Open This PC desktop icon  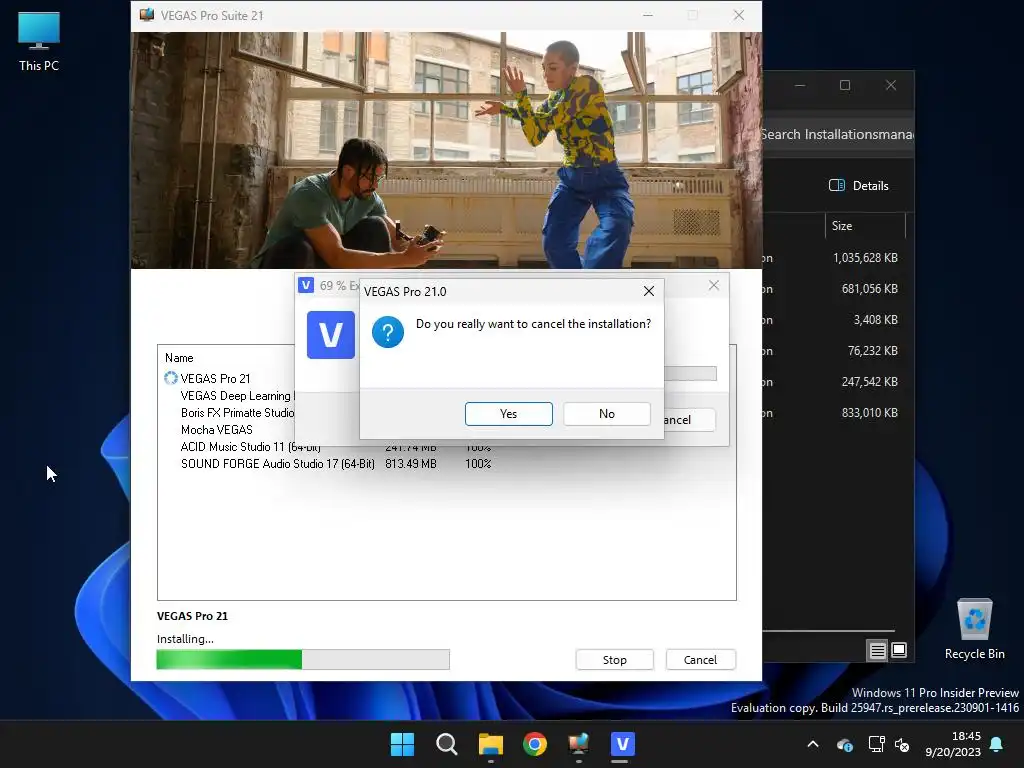click(x=39, y=42)
